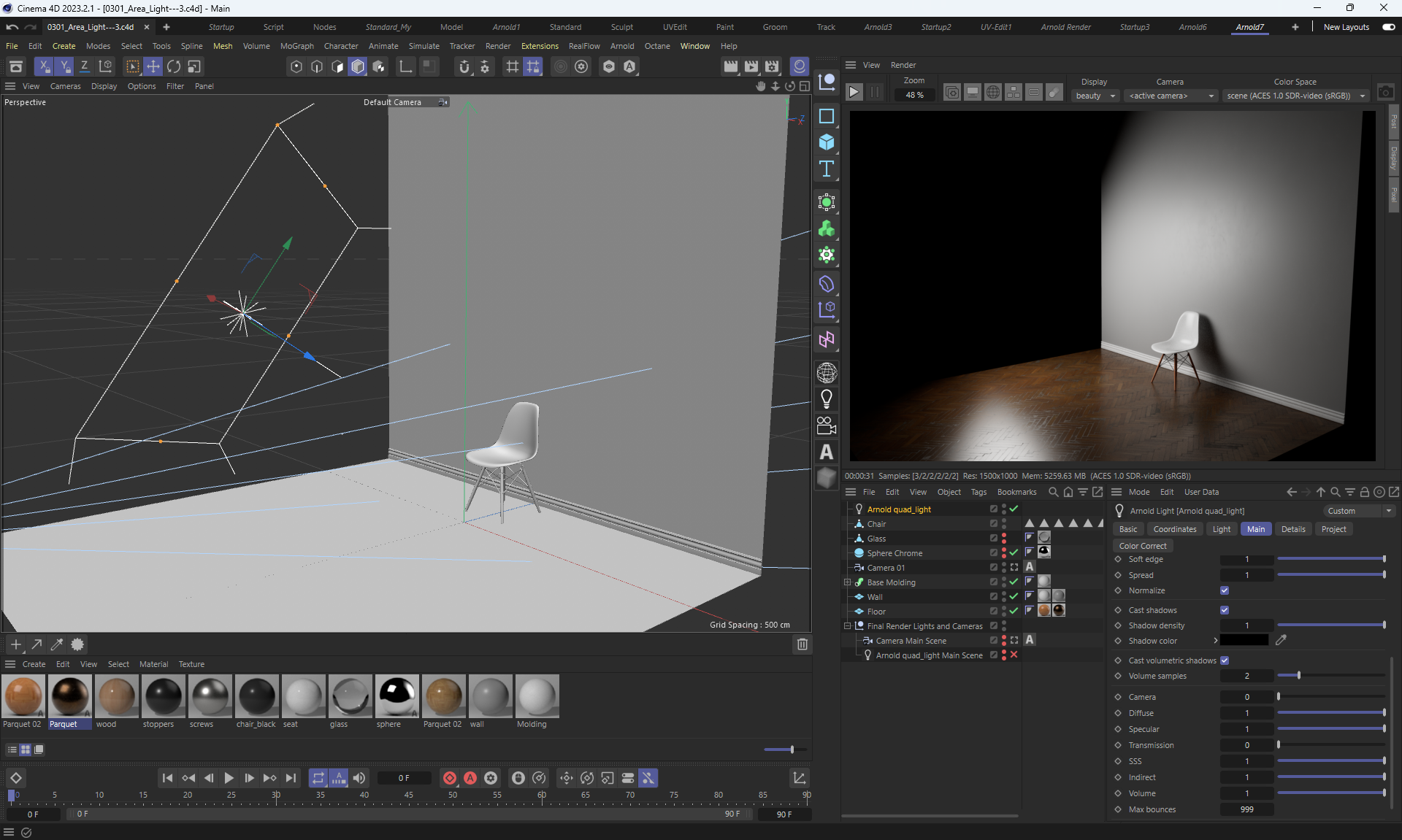Click the Light object bulb icon
Image resolution: width=1402 pixels, height=840 pixels.
[x=826, y=398]
